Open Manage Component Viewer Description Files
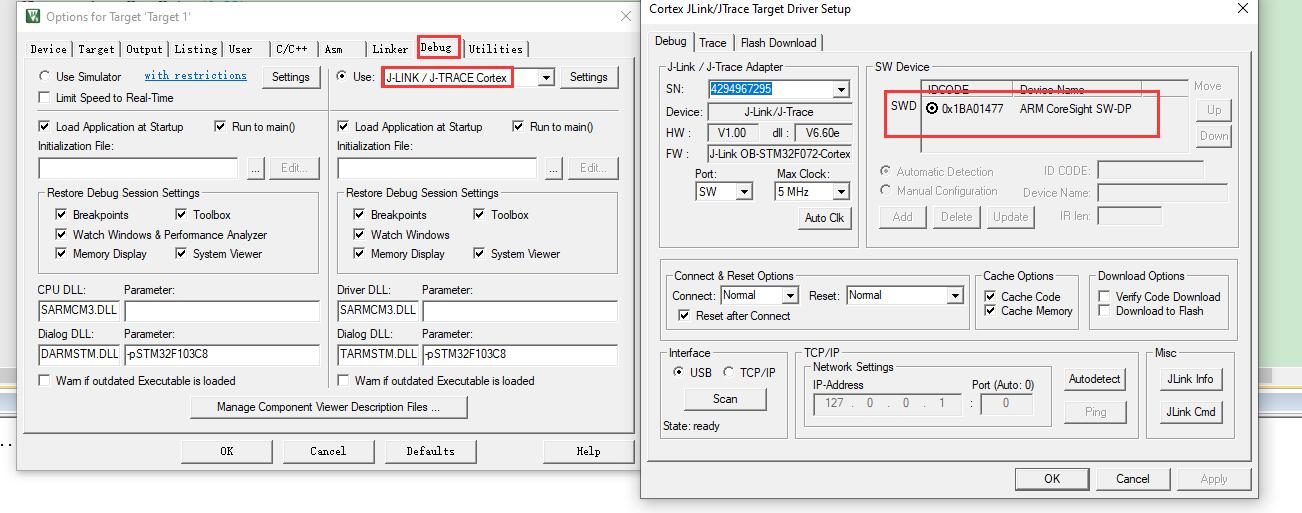The image size is (1302, 513). click(x=328, y=407)
